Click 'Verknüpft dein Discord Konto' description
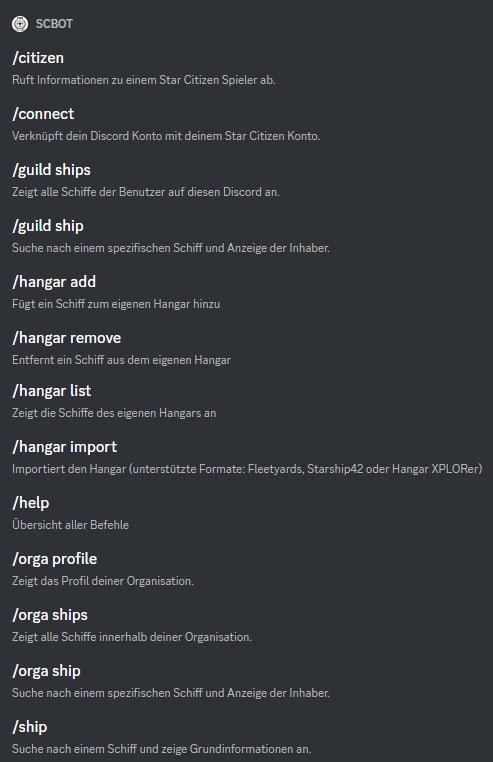This screenshot has width=493, height=762. point(166,136)
